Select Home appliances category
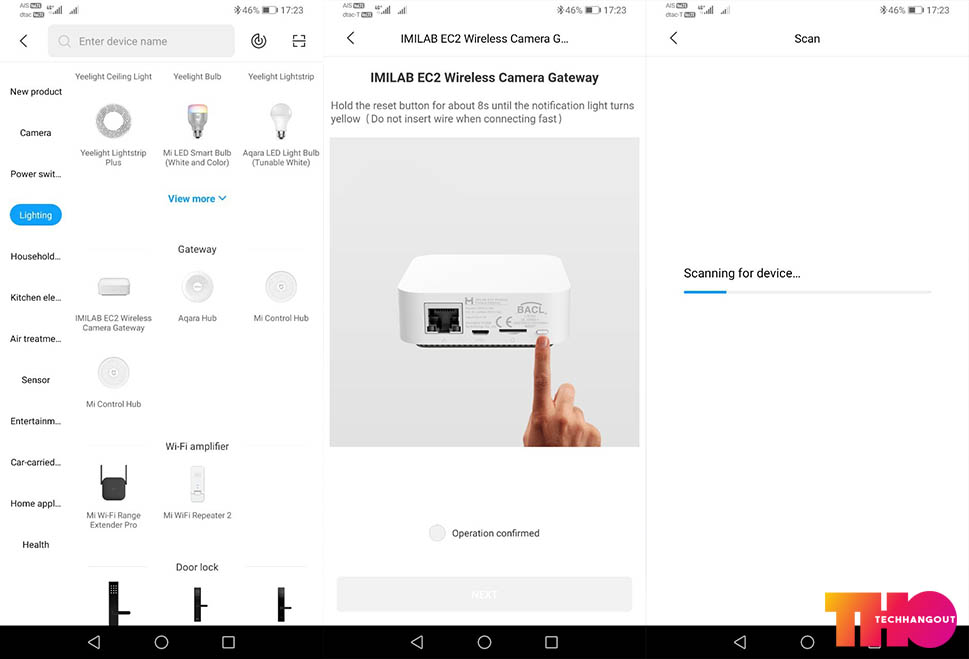 (36, 503)
